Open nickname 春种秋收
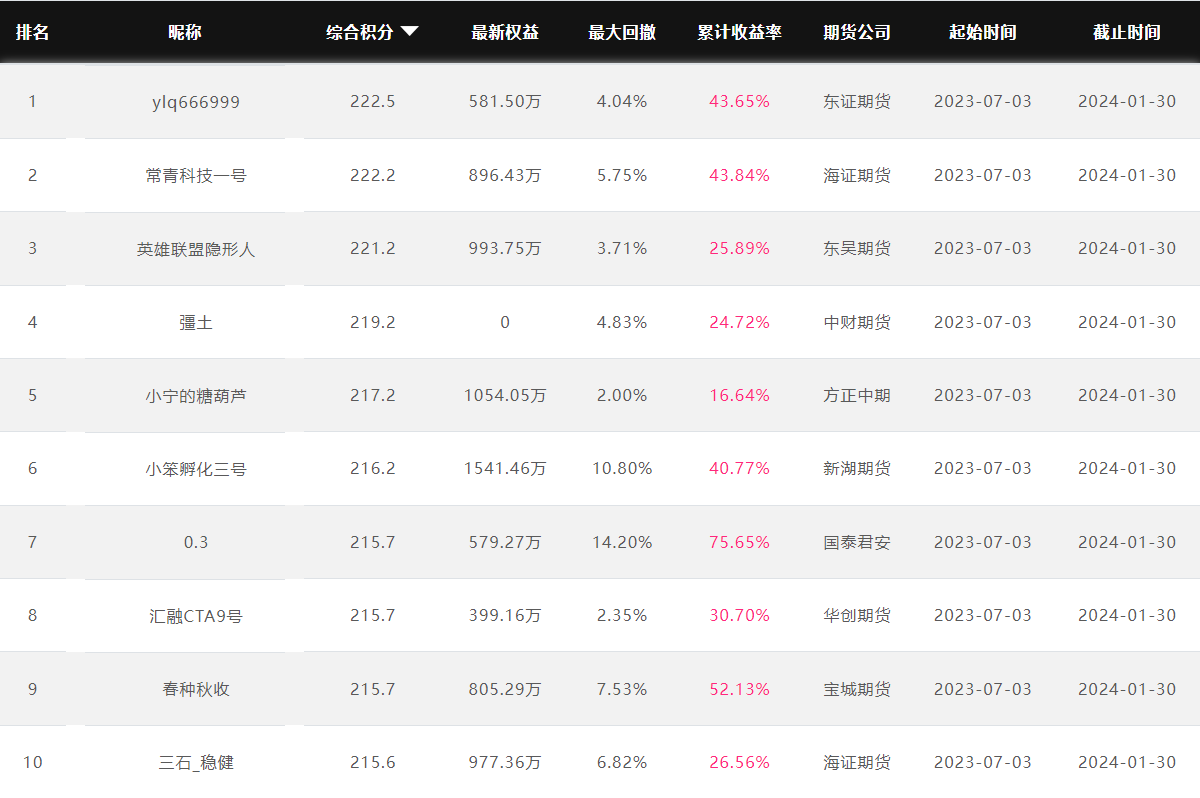This screenshot has height=798, width=1200. (196, 689)
